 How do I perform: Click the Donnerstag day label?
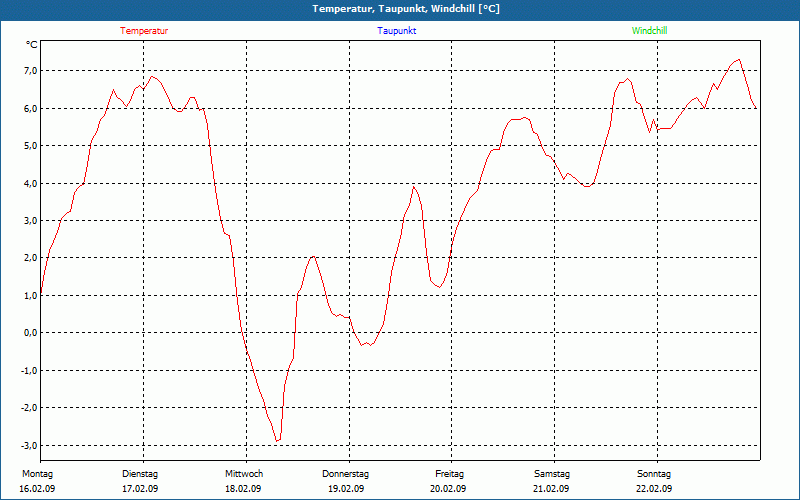pos(345,474)
